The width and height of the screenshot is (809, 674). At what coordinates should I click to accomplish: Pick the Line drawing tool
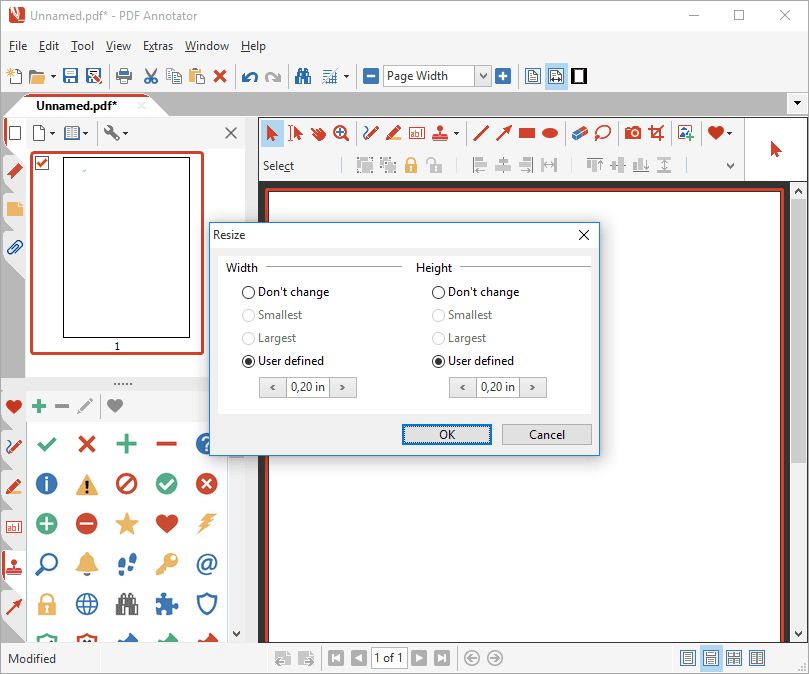(x=481, y=133)
